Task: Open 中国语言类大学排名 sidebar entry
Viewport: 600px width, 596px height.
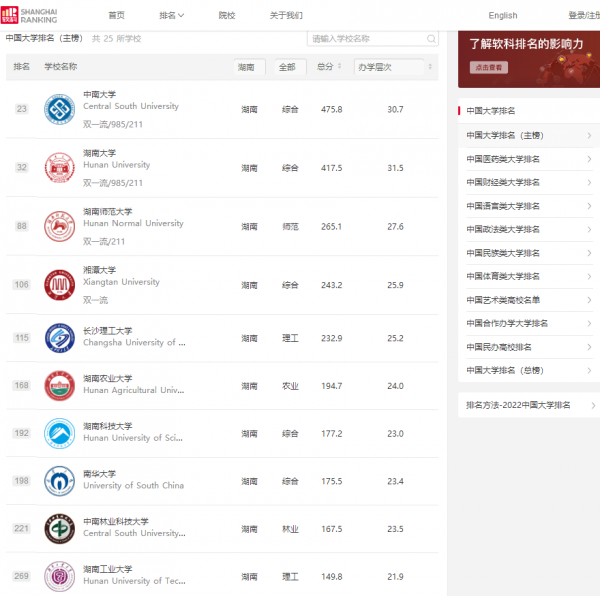Action: (529, 206)
